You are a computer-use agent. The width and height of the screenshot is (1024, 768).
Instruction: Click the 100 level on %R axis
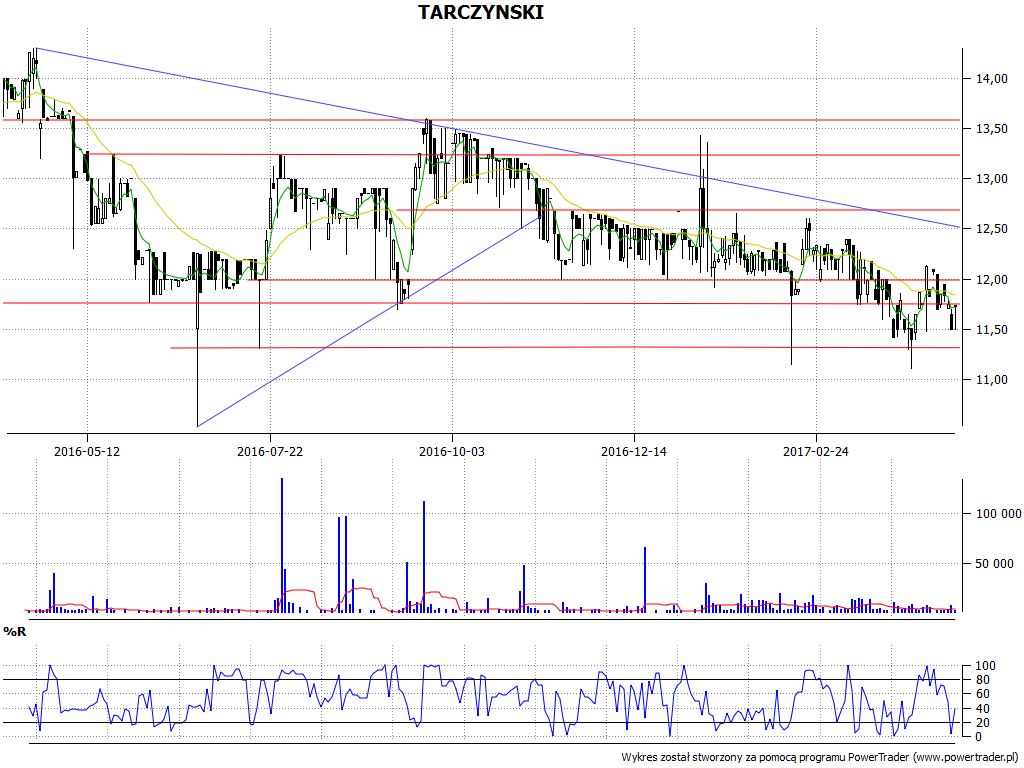tap(985, 666)
